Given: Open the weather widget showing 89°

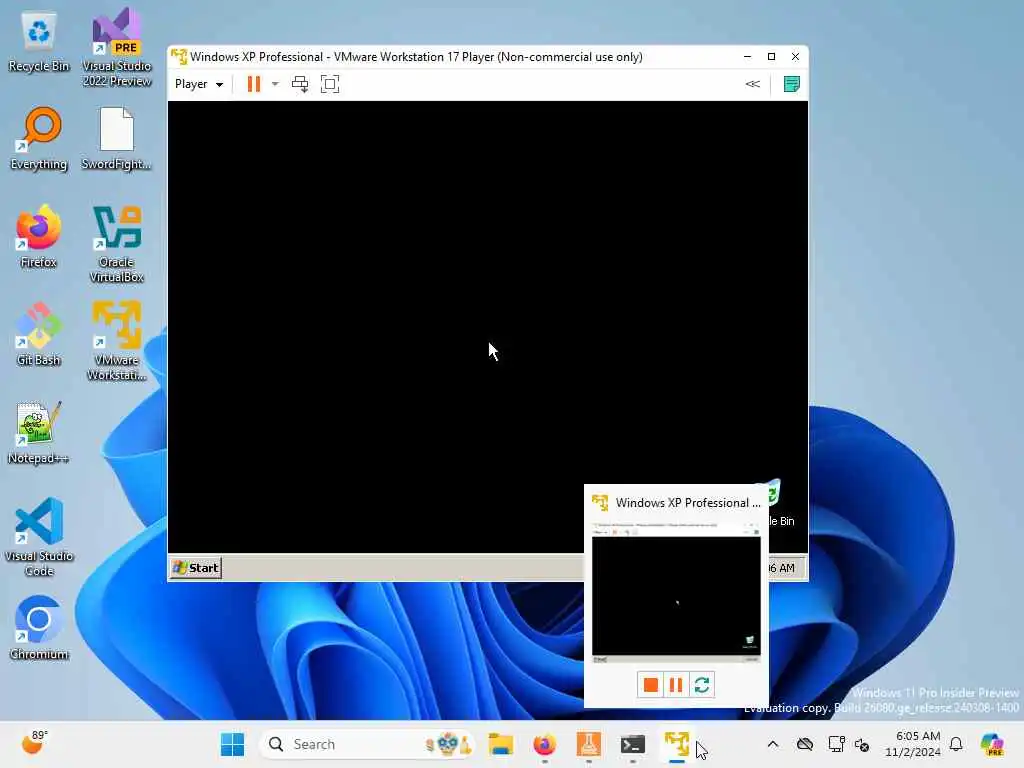Looking at the screenshot, I should click(x=35, y=743).
